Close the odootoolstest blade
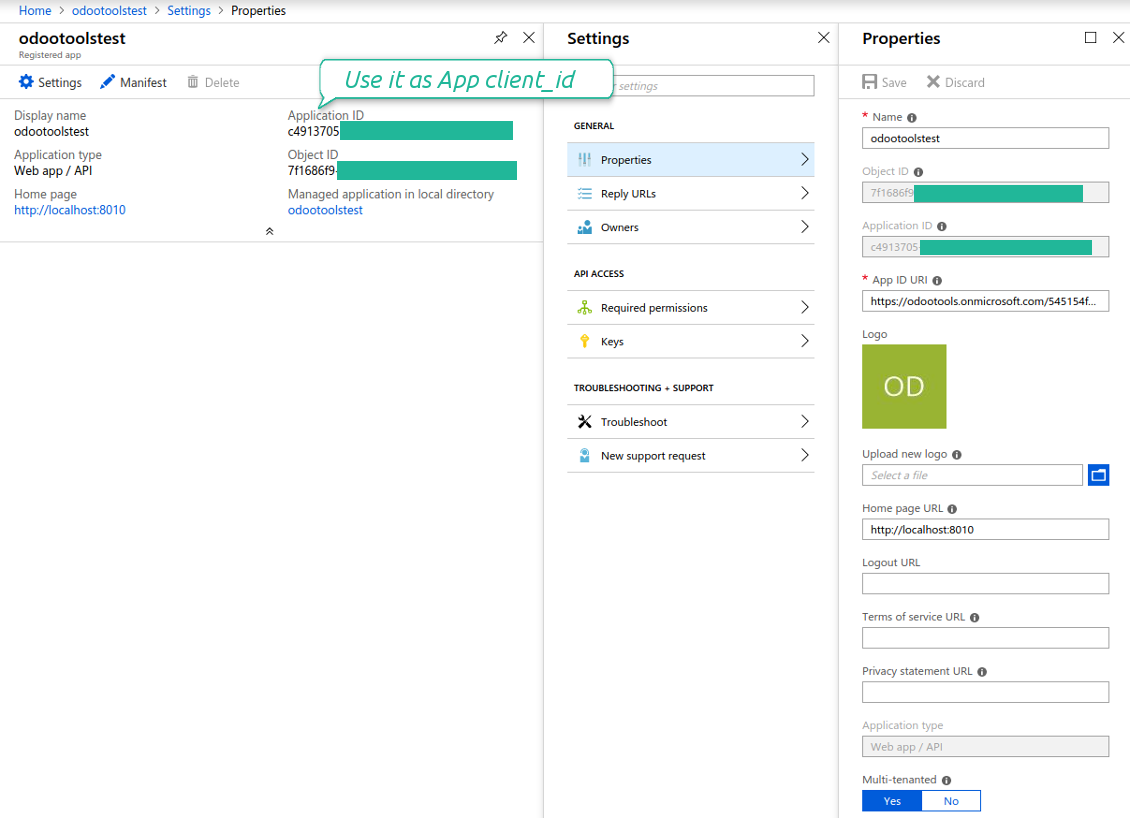The width and height of the screenshot is (1130, 818). [x=529, y=37]
